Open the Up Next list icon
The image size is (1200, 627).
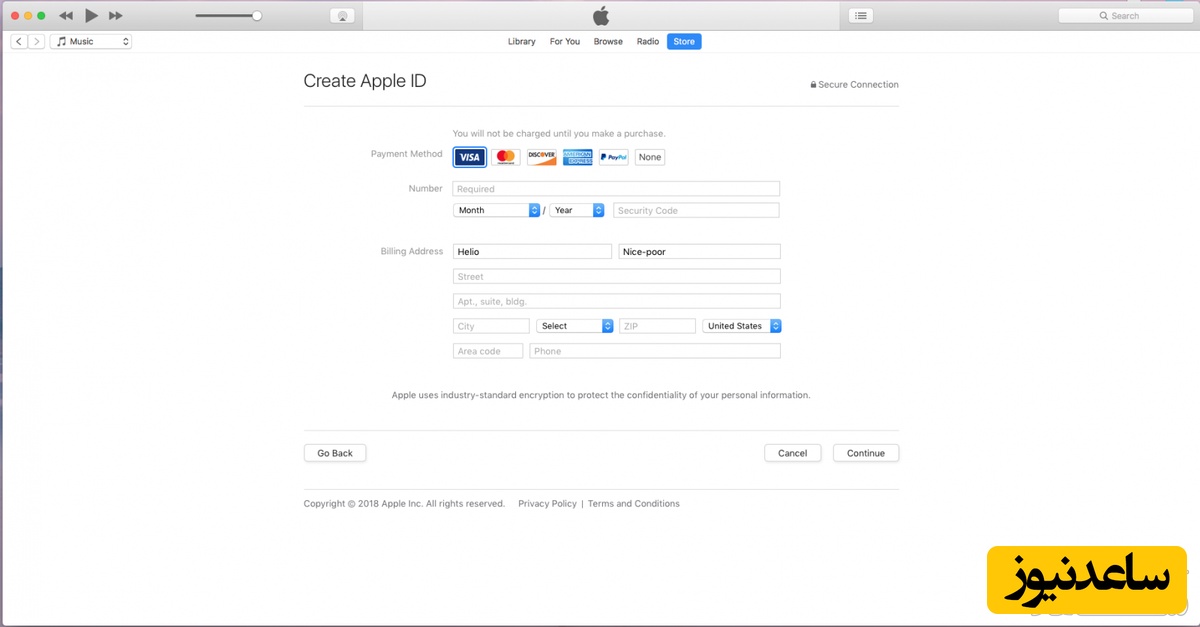pos(861,16)
